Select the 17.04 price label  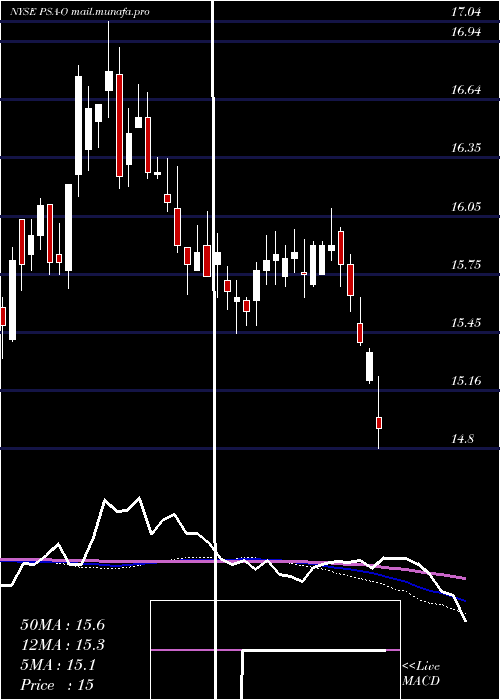point(466,12)
